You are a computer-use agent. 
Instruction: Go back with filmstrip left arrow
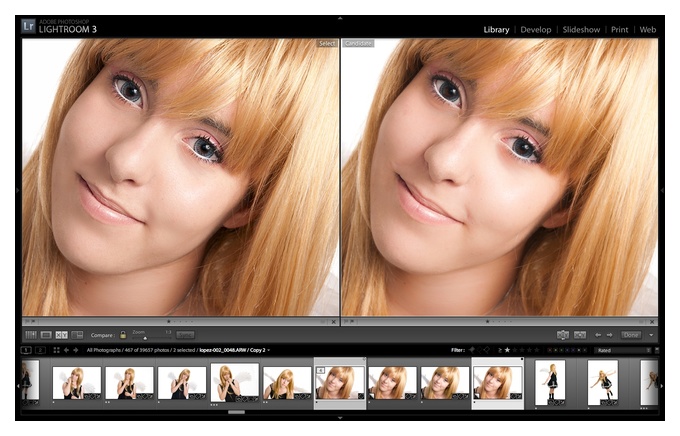click(x=66, y=350)
